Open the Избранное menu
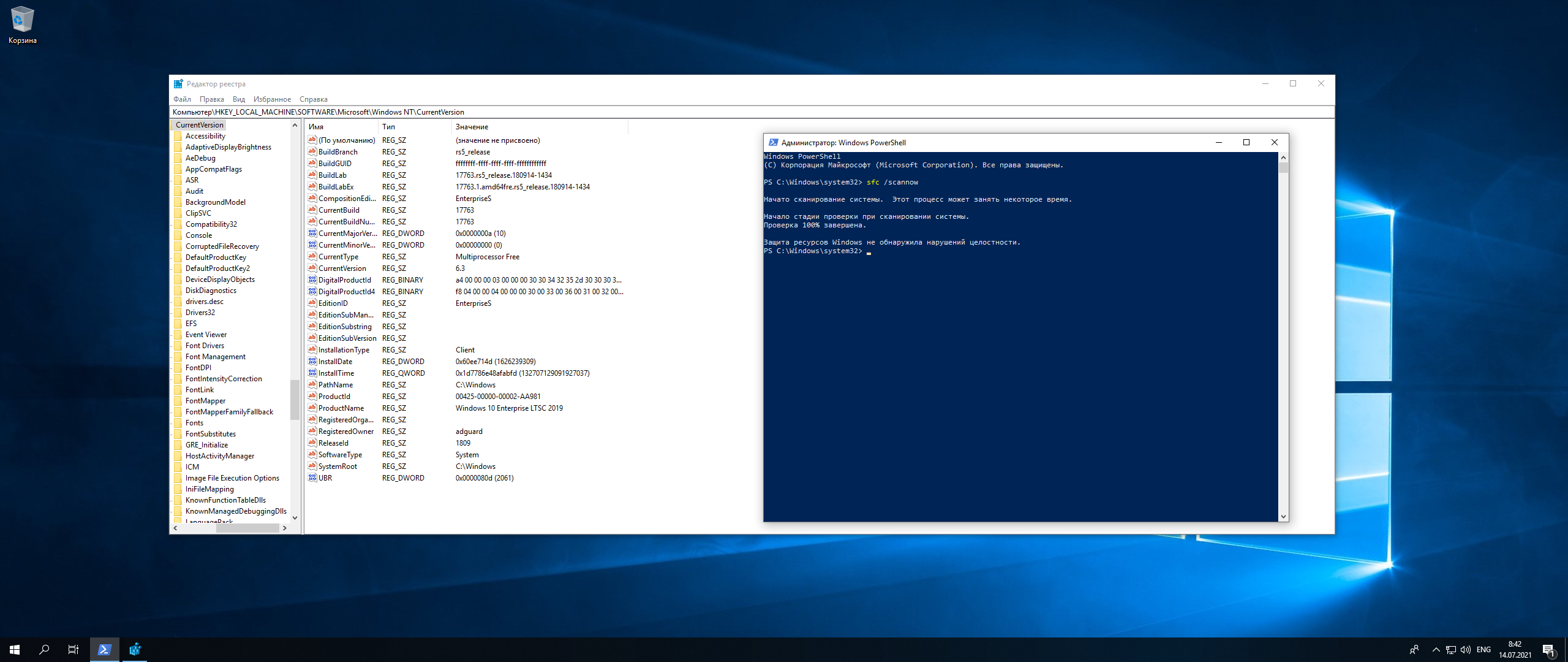 [x=272, y=99]
